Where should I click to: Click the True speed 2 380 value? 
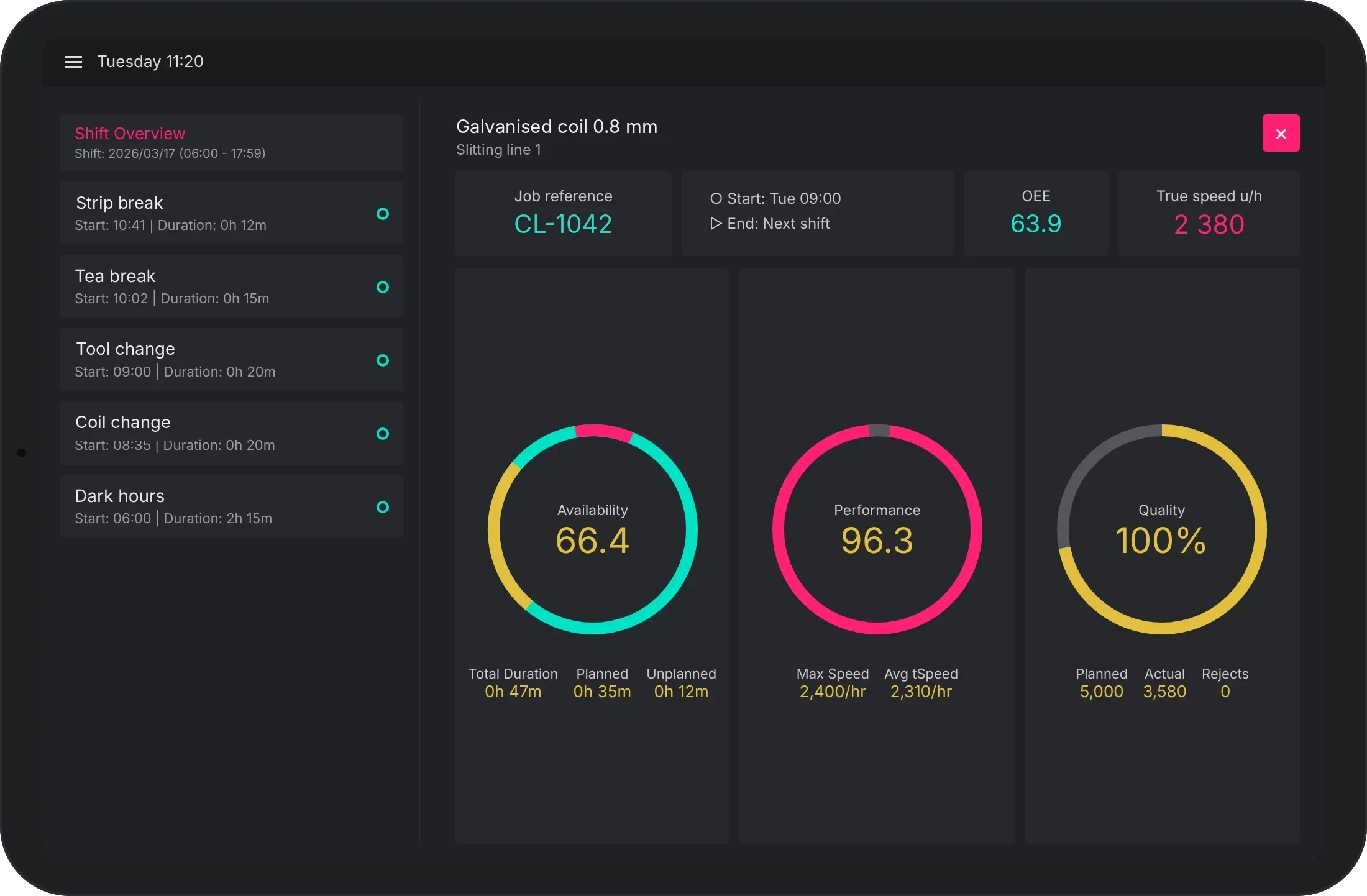[1209, 224]
